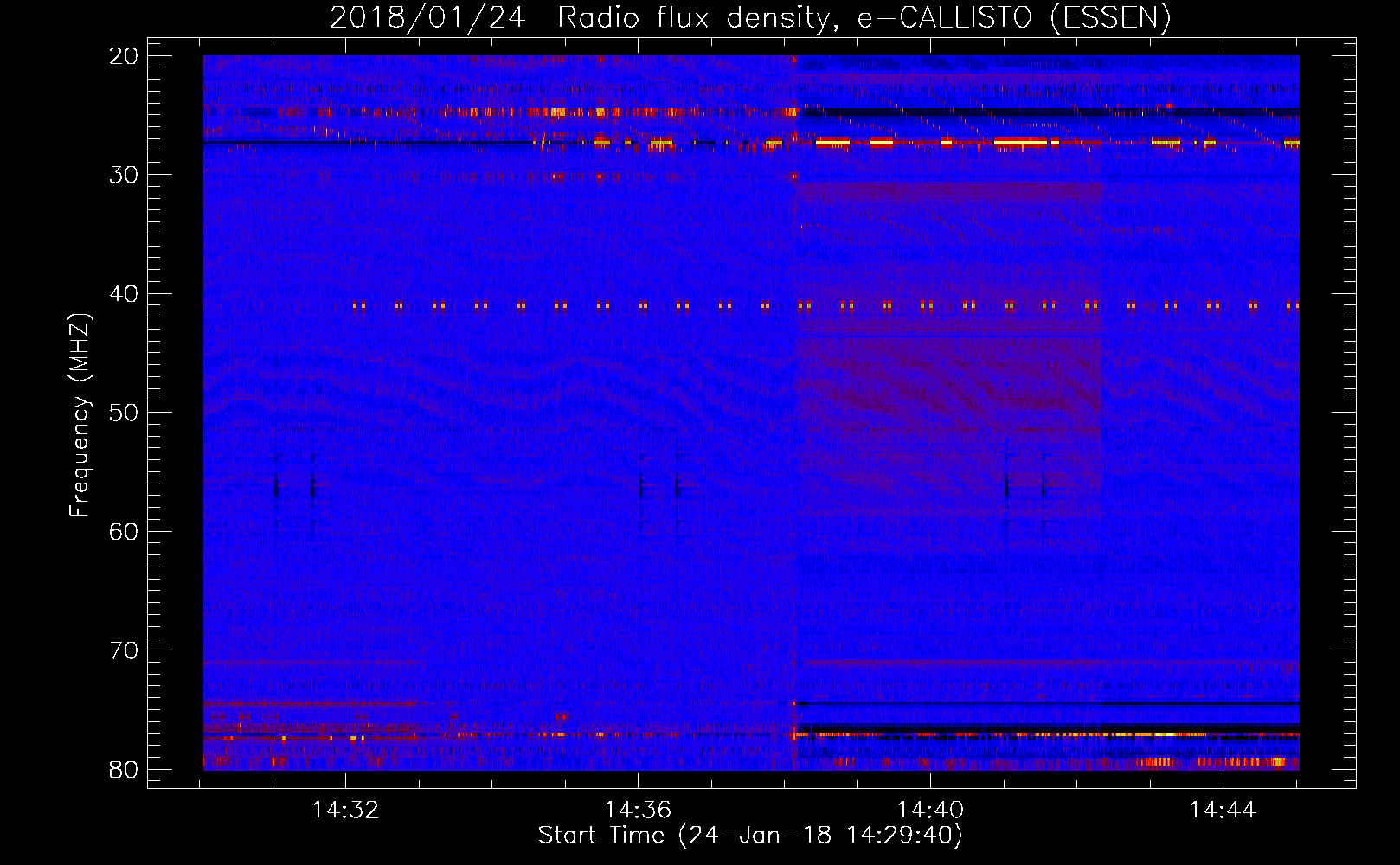Select the date 2018/01/24 in the title
Screen dimensions: 1400x865
tap(427, 18)
